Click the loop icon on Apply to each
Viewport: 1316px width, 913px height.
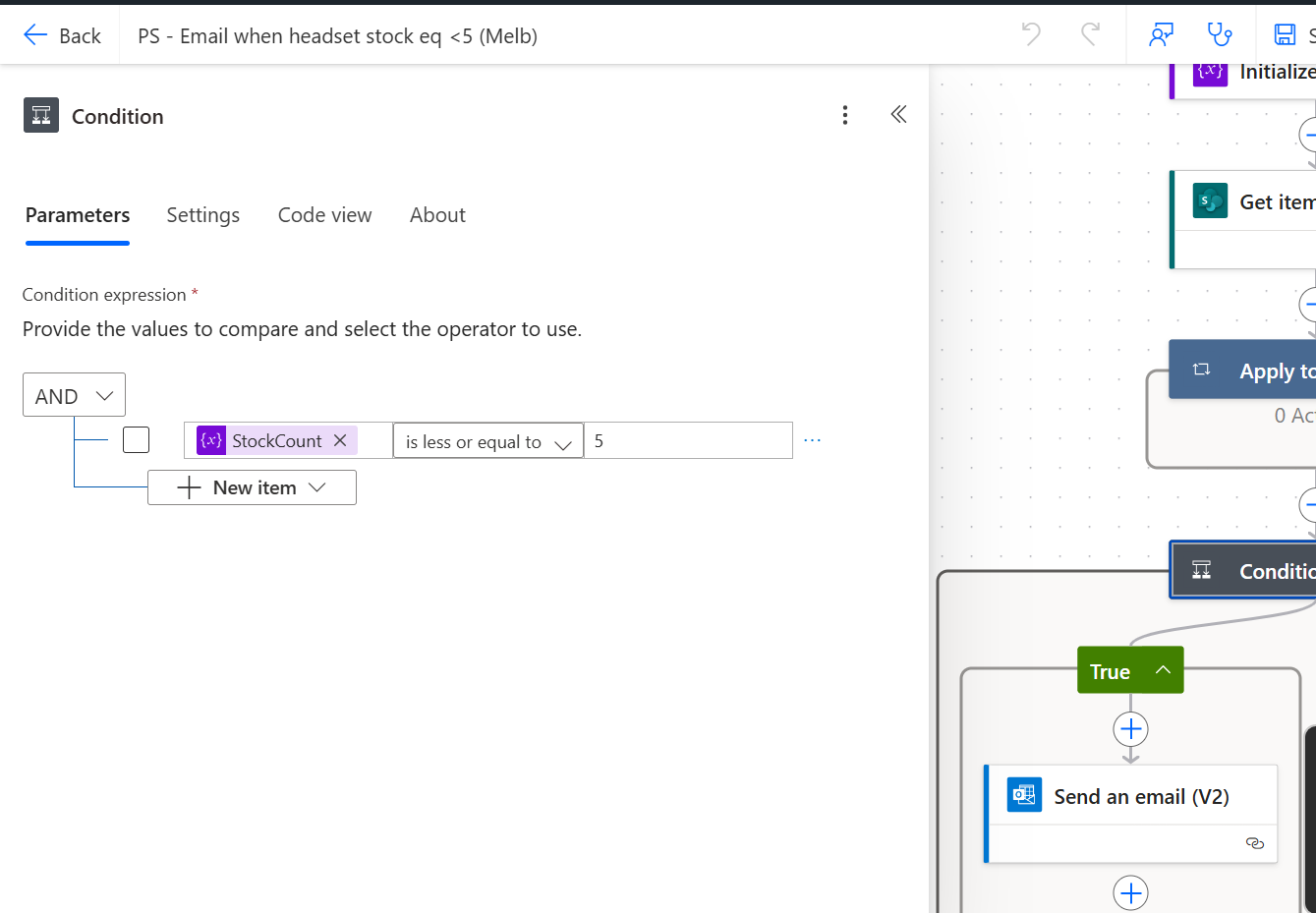1201,370
